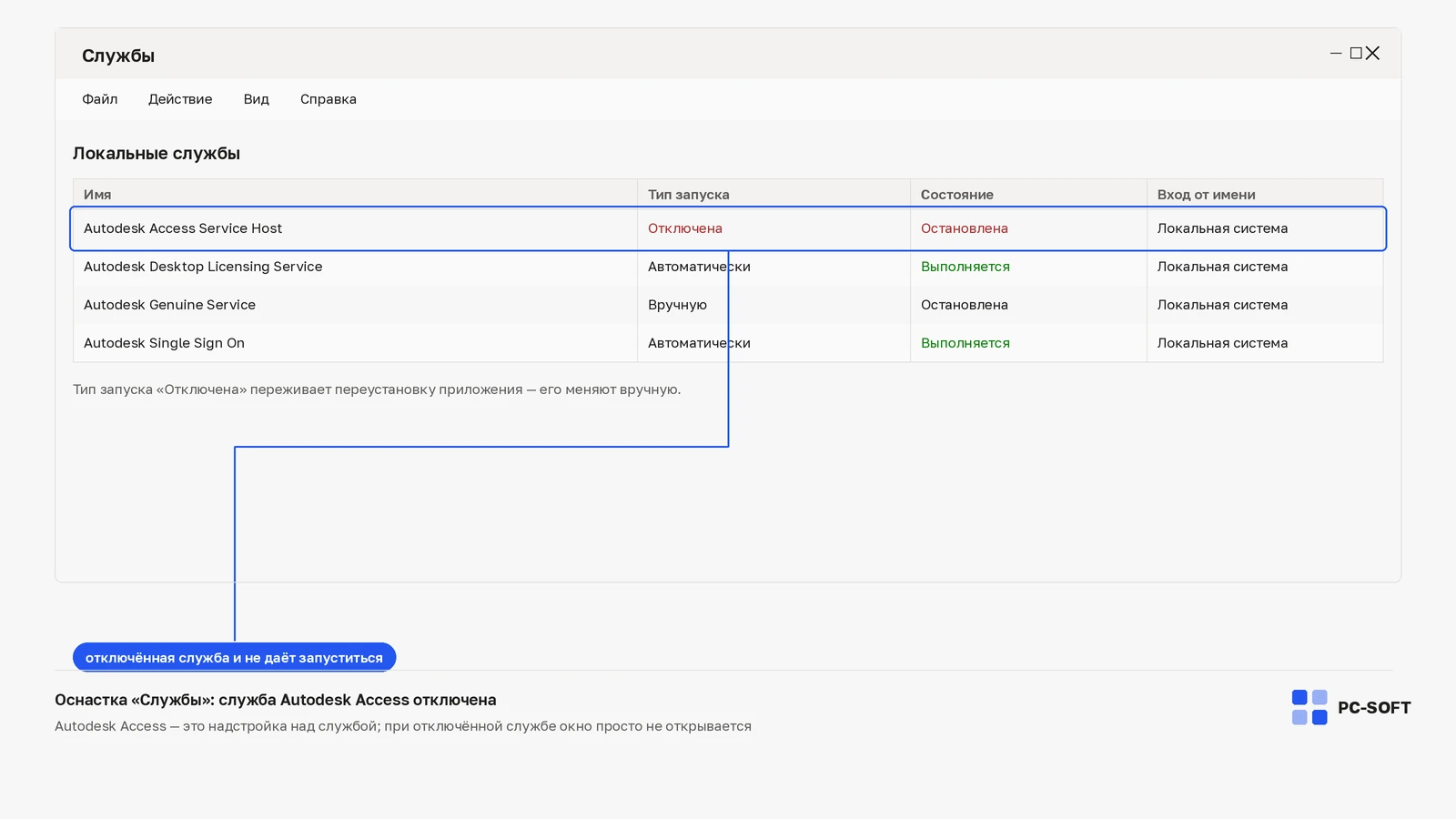Click Выполняется status of Desktop Licensing Service
The image size is (1456, 819).
(965, 267)
